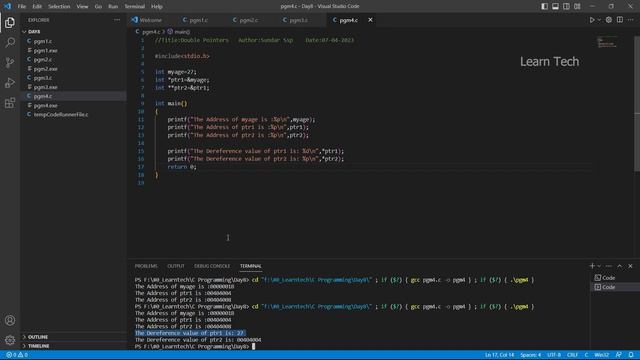Click the feedback icon in status bar

619,355
